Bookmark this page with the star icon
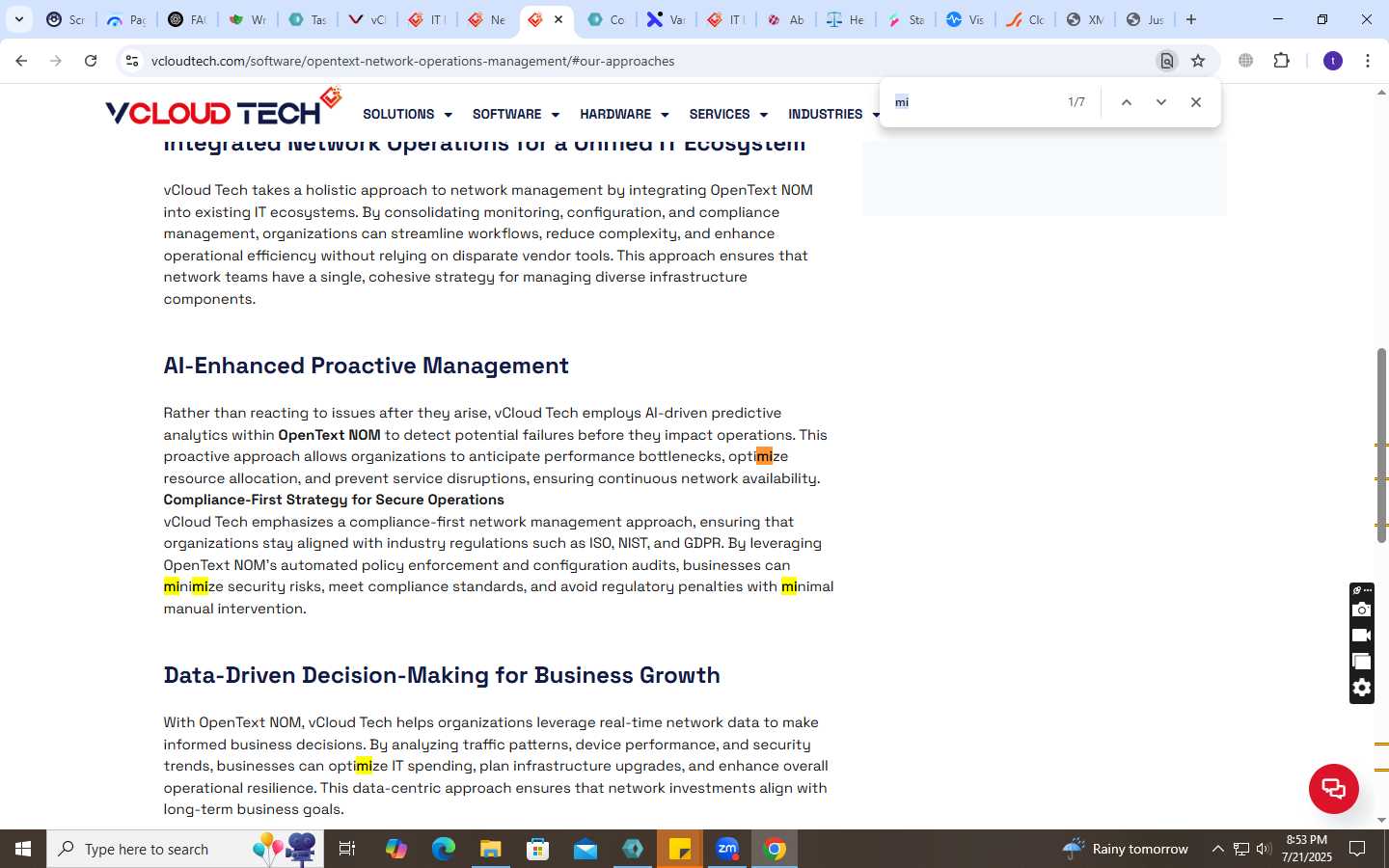1389x868 pixels. [1198, 61]
